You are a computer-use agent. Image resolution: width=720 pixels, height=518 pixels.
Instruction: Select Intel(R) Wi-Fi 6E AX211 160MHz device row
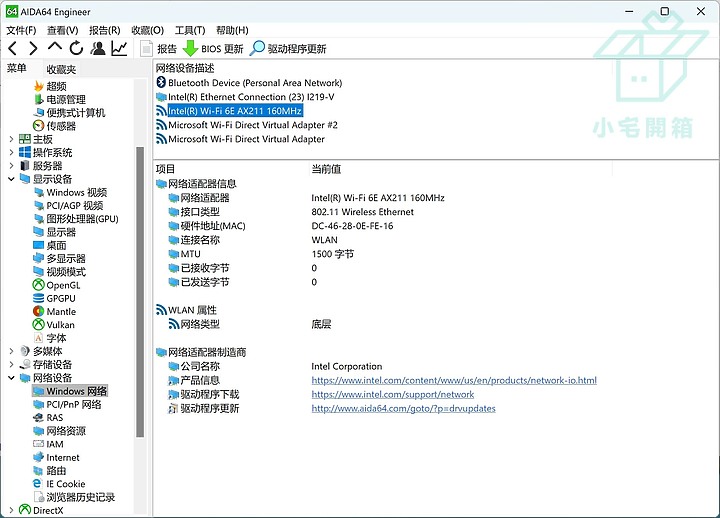click(x=230, y=111)
